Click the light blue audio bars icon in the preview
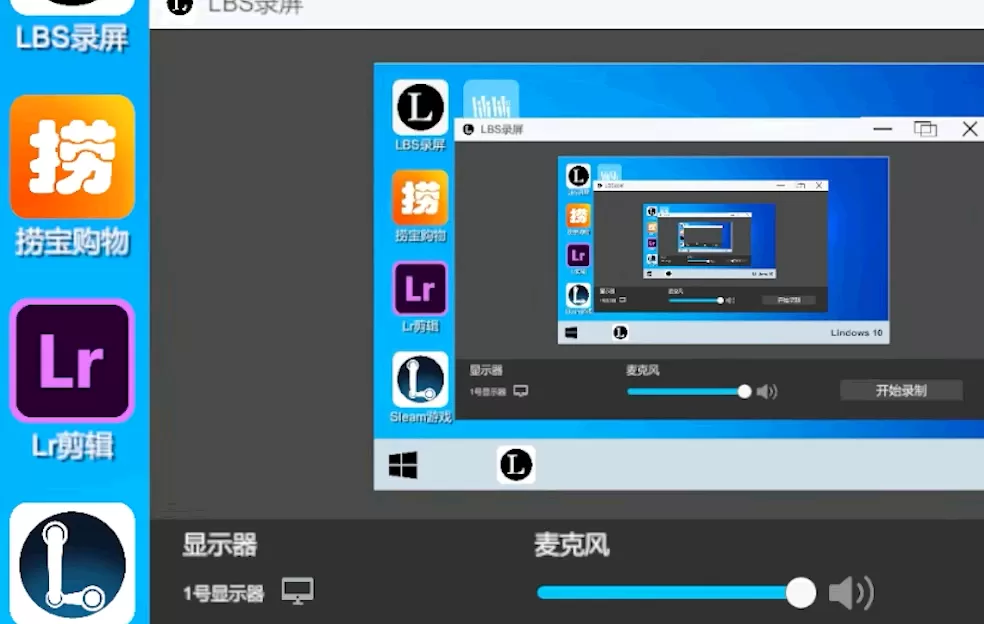The image size is (984, 624). (491, 100)
